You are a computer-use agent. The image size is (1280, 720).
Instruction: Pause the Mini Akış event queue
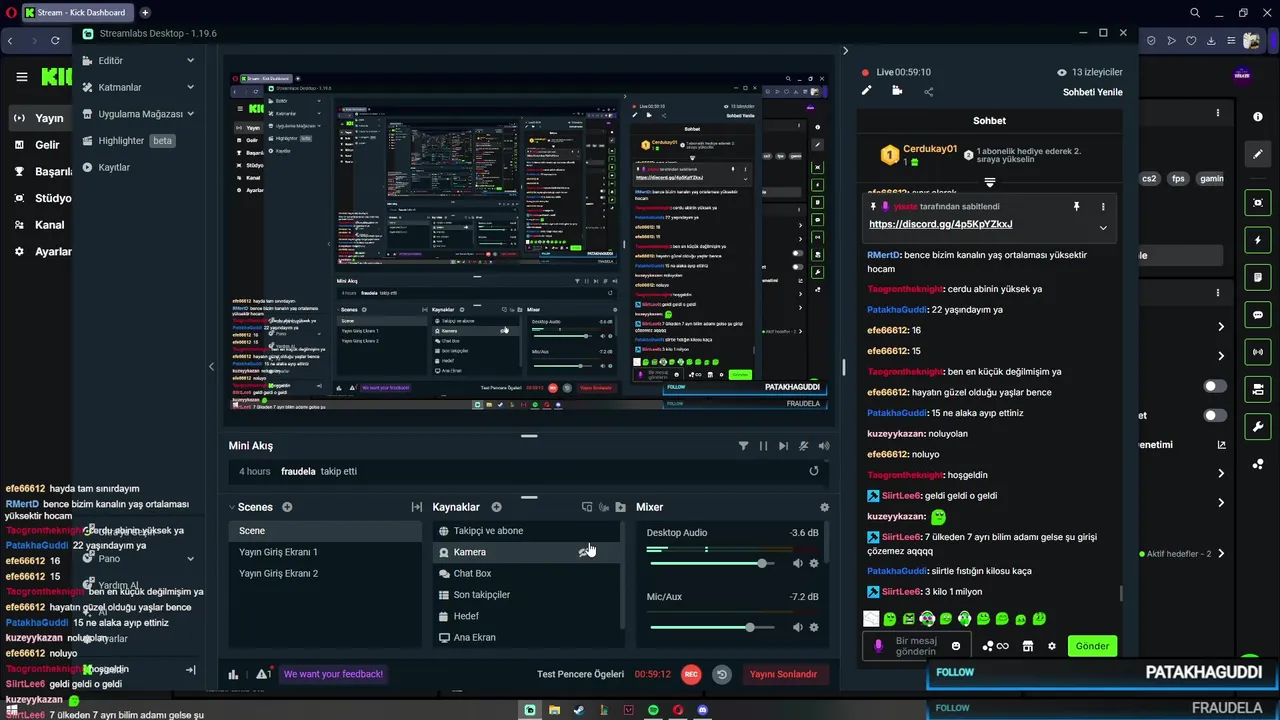[763, 446]
